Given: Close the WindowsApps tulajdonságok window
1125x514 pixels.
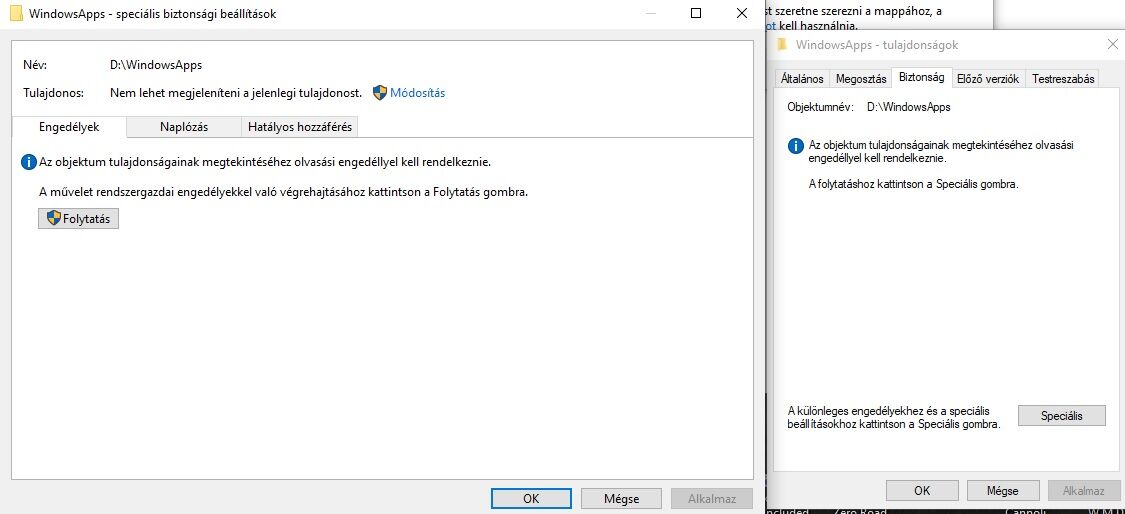Looking at the screenshot, I should click(x=1112, y=45).
